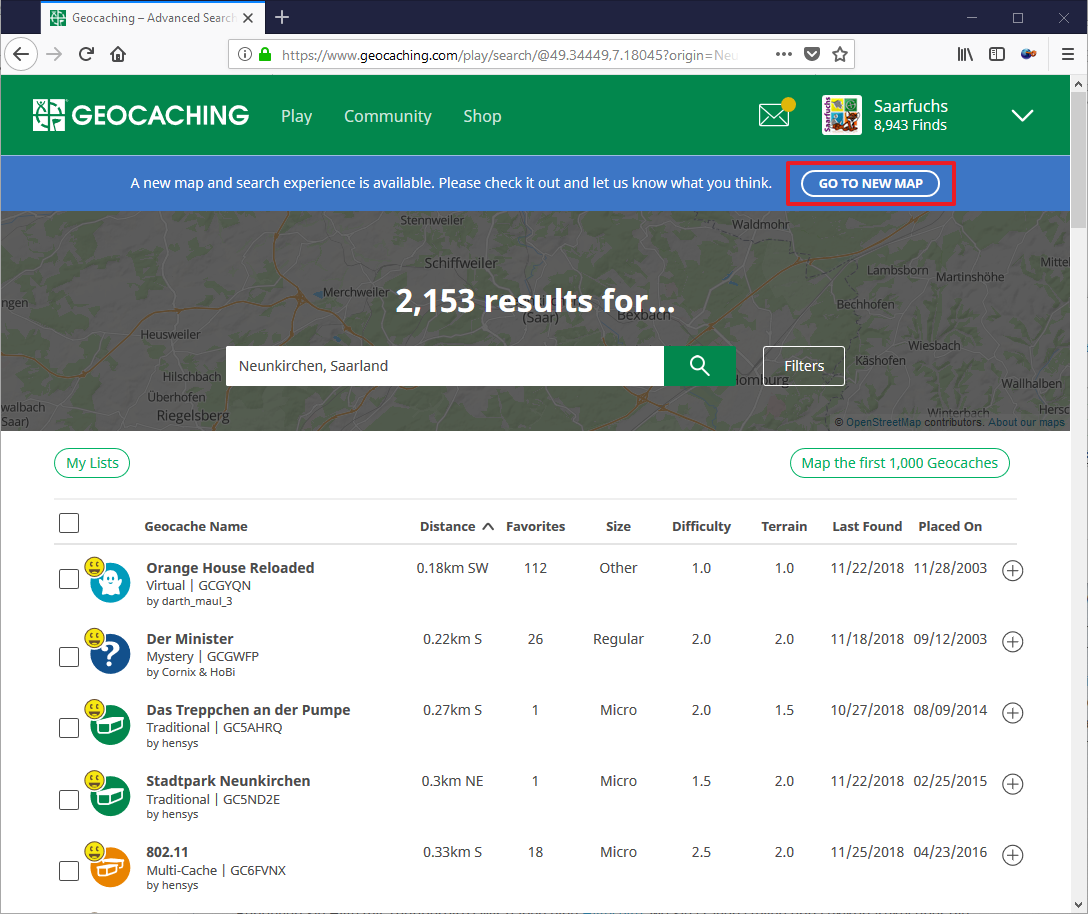Image resolution: width=1088 pixels, height=914 pixels.
Task: Open a new browser tab with plus
Action: (282, 17)
